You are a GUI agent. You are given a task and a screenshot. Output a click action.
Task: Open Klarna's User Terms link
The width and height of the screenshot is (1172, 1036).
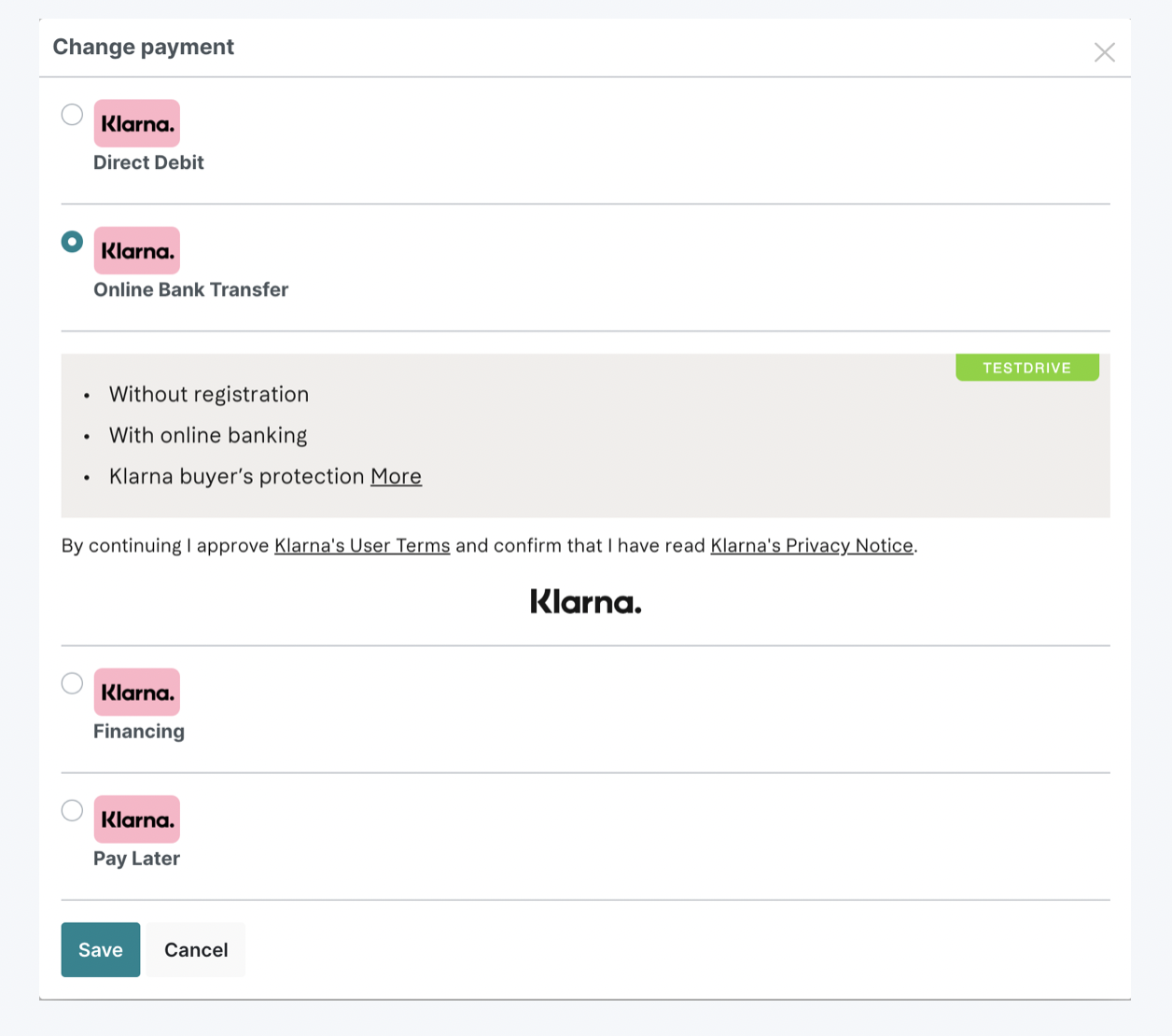tap(362, 545)
